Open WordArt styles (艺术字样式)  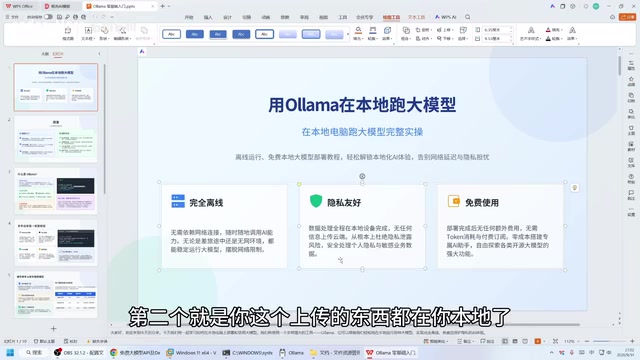531,33
